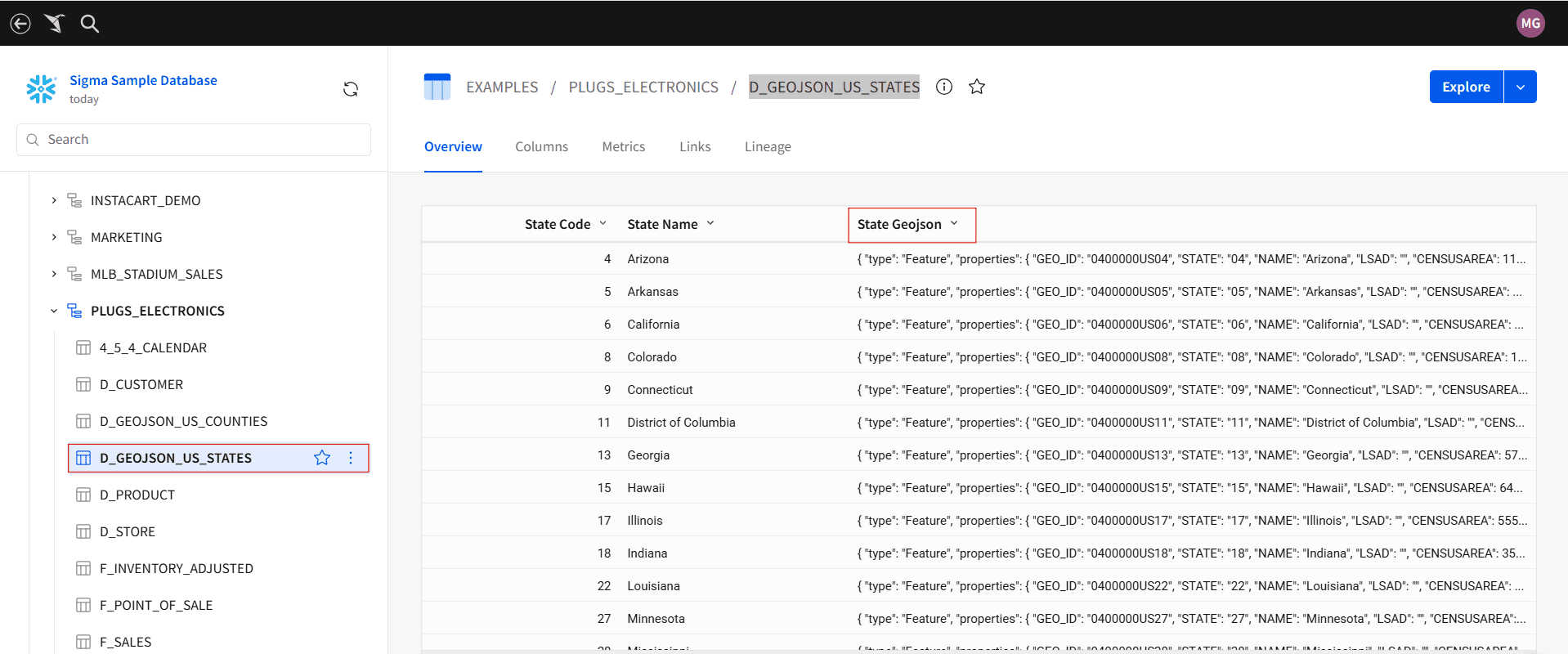Click the District of Columbia cell

(681, 423)
